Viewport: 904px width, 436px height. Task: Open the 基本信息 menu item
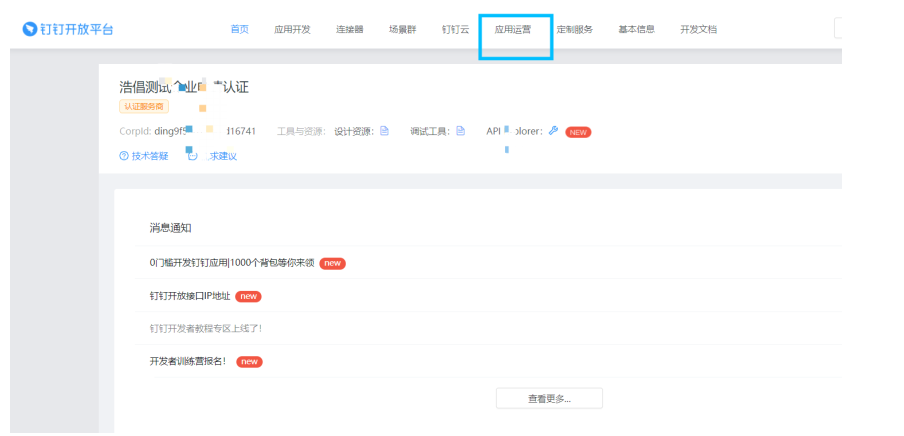point(636,29)
